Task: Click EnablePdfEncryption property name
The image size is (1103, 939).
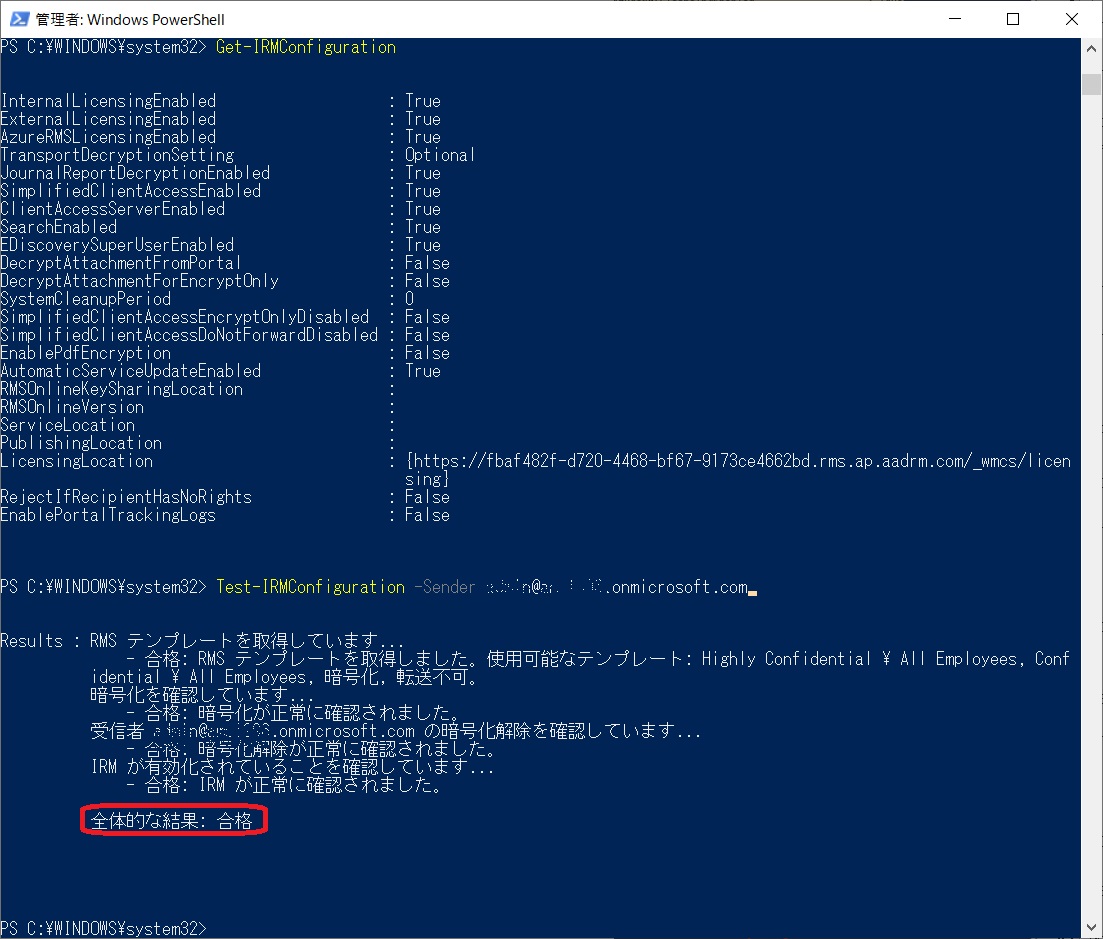Action: click(x=86, y=353)
